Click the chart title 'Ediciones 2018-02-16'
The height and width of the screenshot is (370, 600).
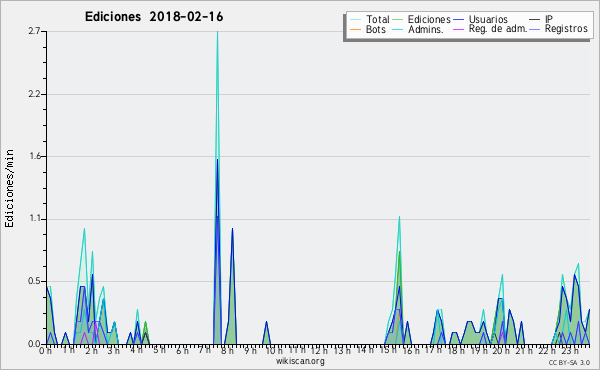154,17
